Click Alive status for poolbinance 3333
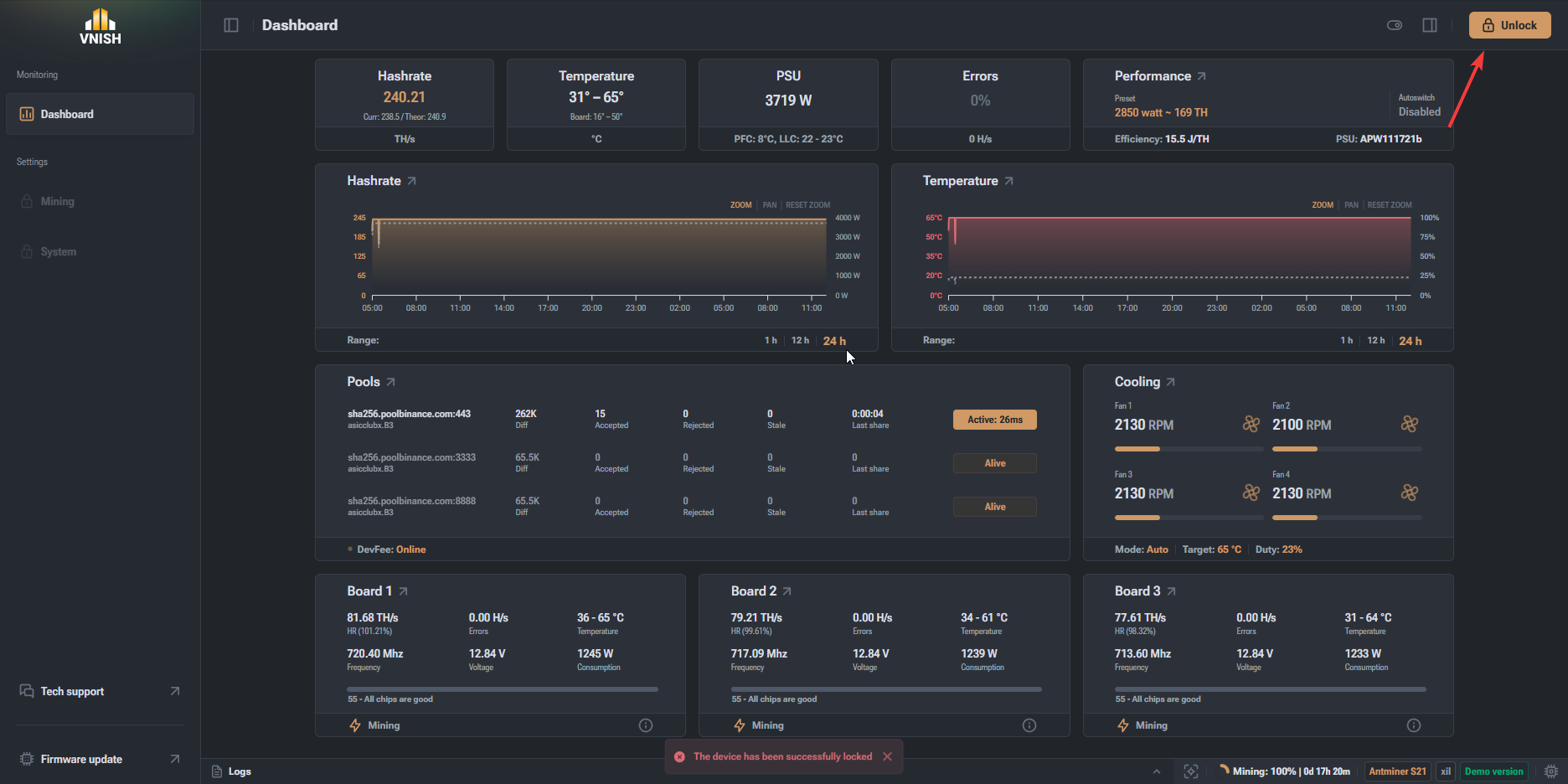 coord(995,463)
